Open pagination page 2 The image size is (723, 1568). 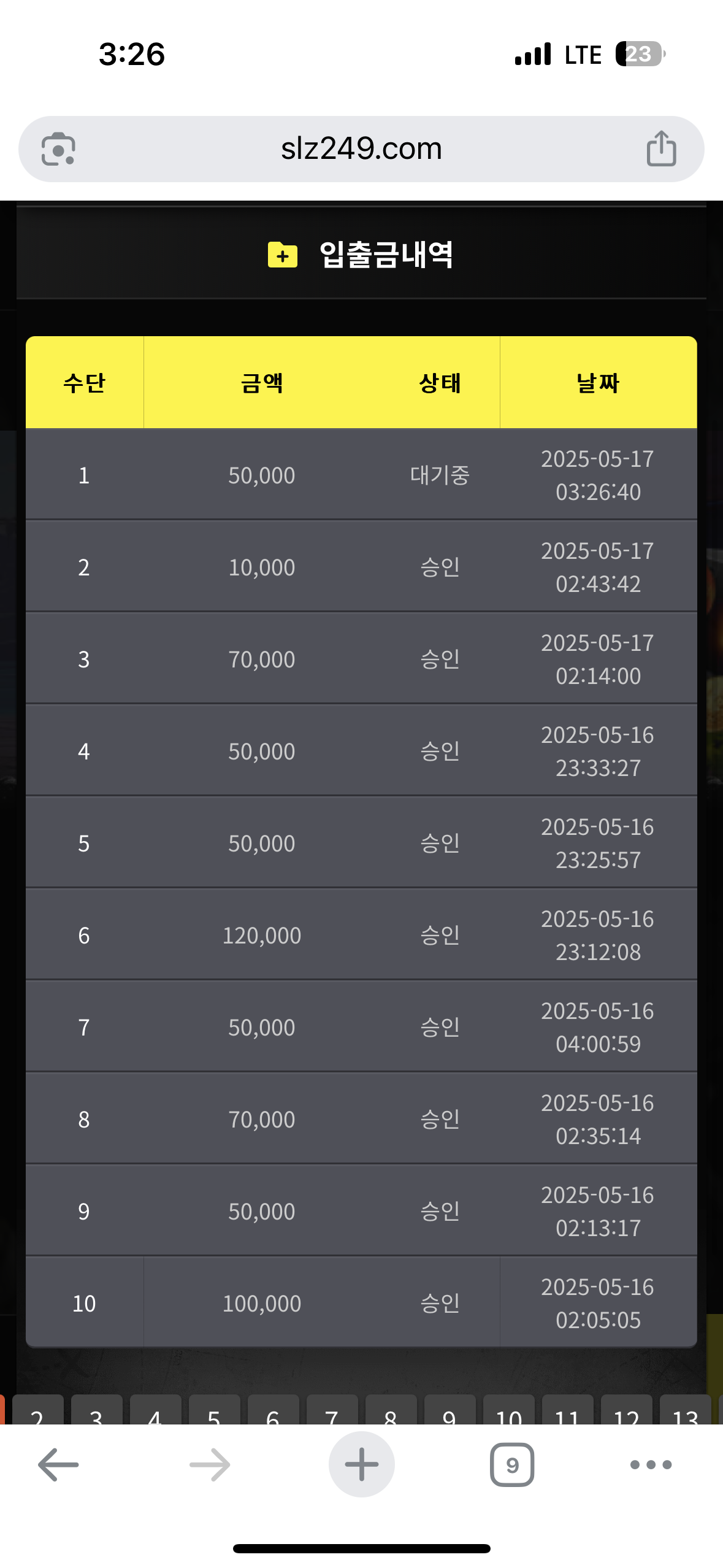[37, 1412]
